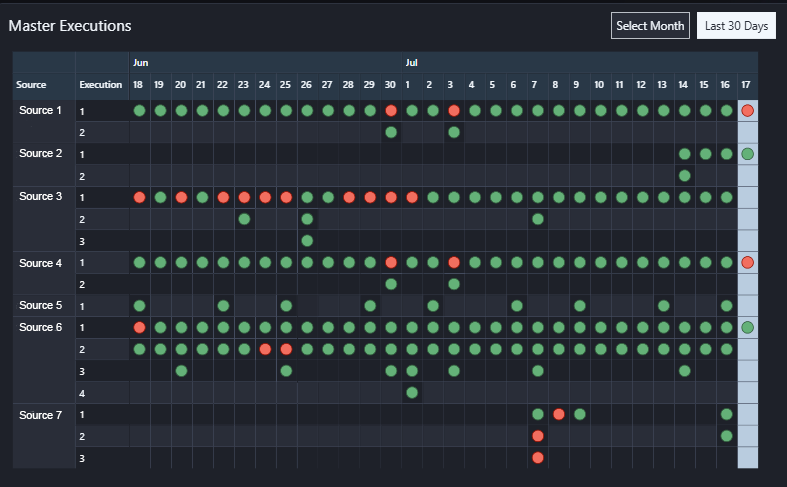Click Source 6 execution 2 red dot on Jun 24
The height and width of the screenshot is (487, 787).
[x=265, y=349]
